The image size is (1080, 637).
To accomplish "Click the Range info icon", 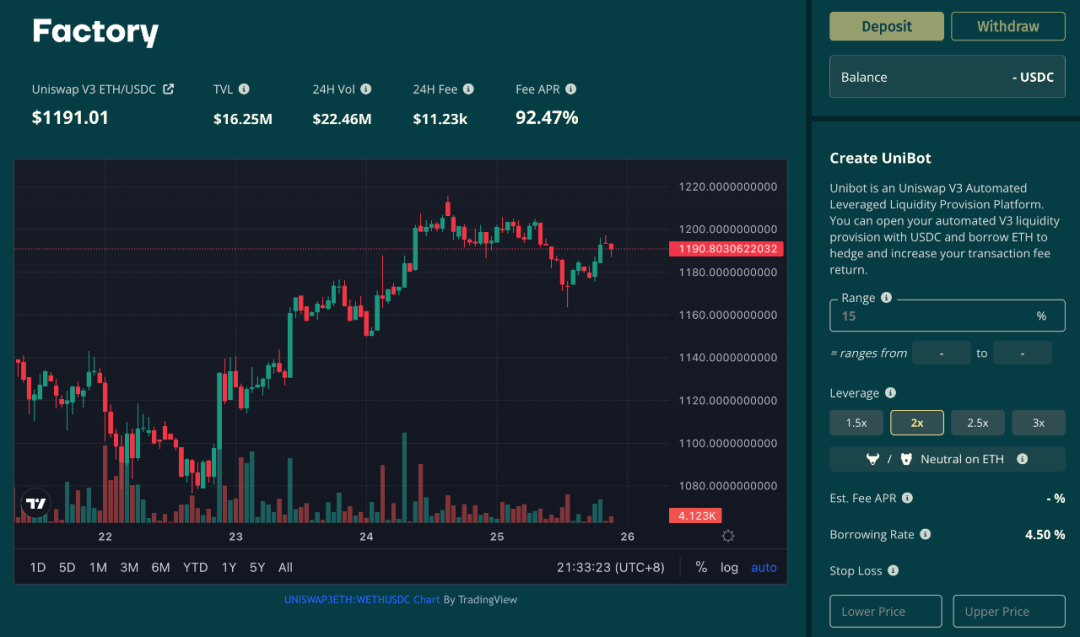I will coord(886,297).
